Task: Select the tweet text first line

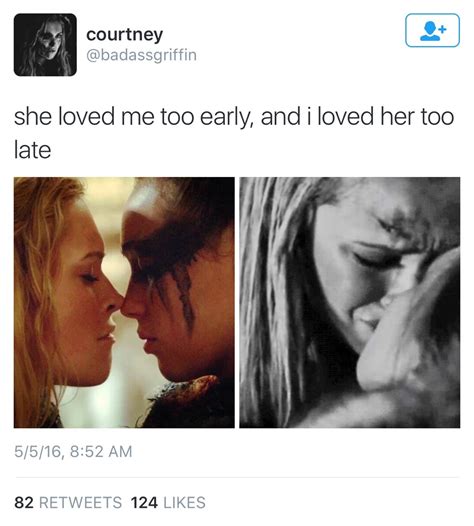Action: (x=234, y=117)
